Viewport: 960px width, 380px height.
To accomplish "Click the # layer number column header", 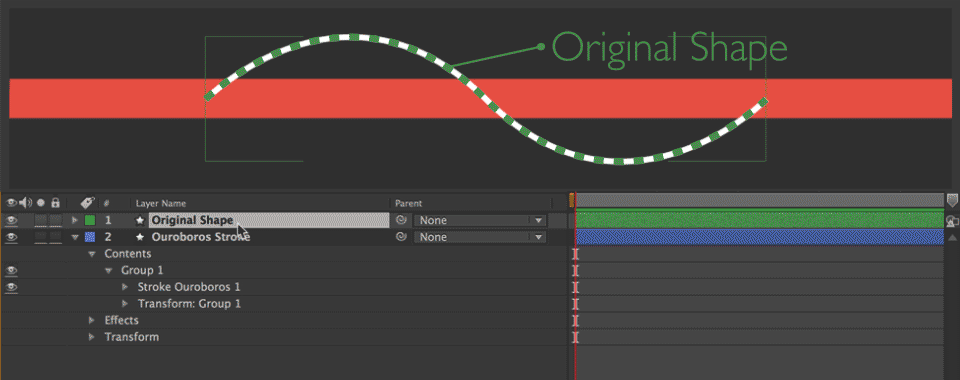I will (x=107, y=203).
